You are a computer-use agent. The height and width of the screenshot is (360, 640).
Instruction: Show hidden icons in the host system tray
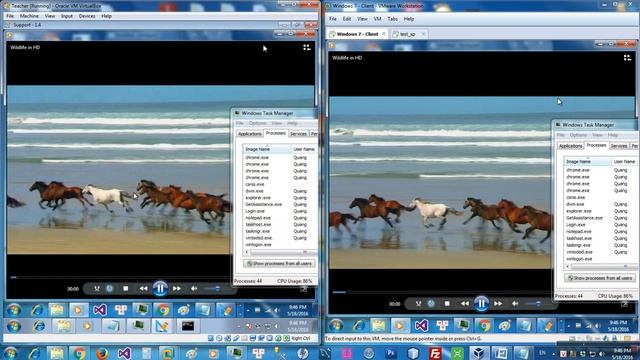point(554,353)
